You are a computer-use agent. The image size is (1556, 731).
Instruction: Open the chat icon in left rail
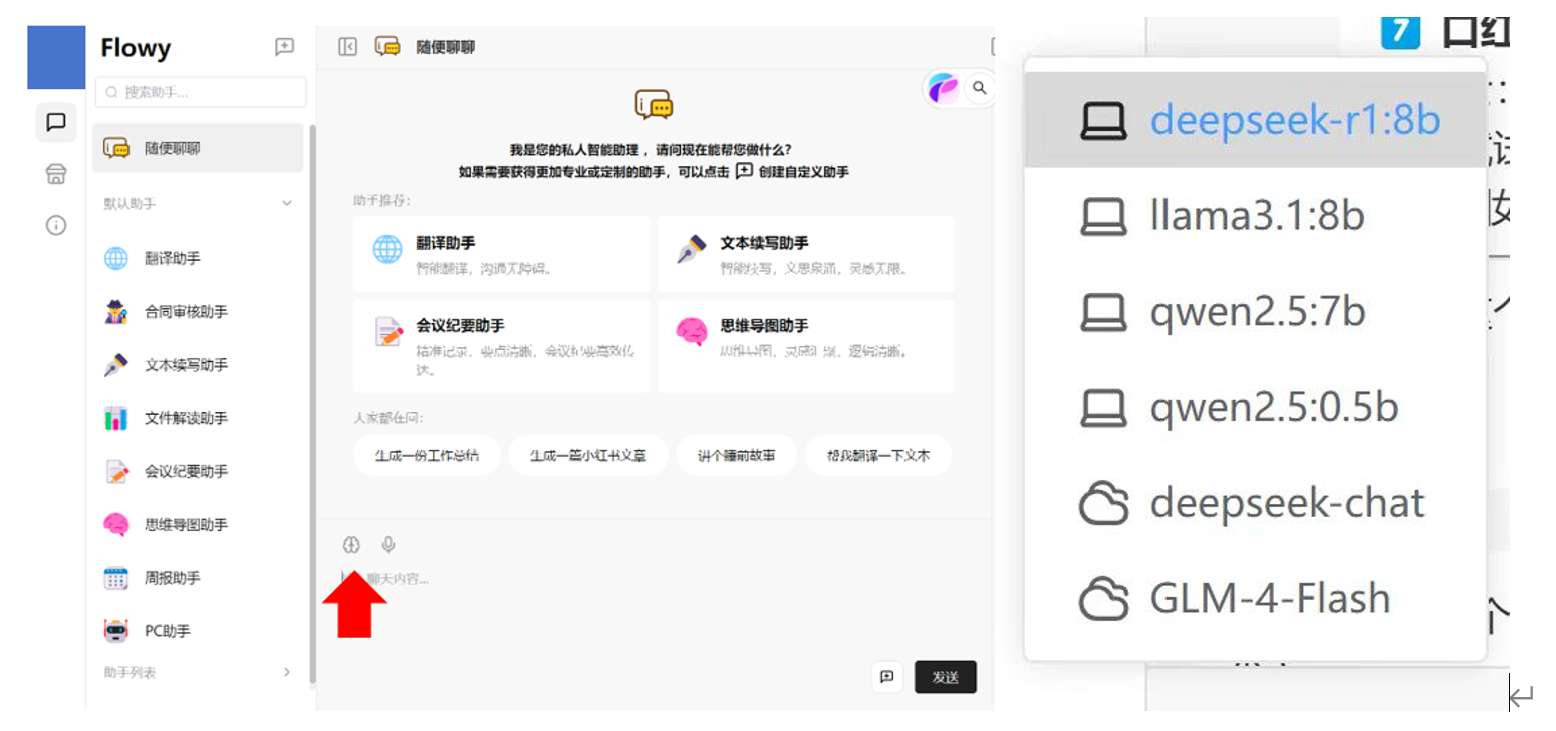pos(56,122)
